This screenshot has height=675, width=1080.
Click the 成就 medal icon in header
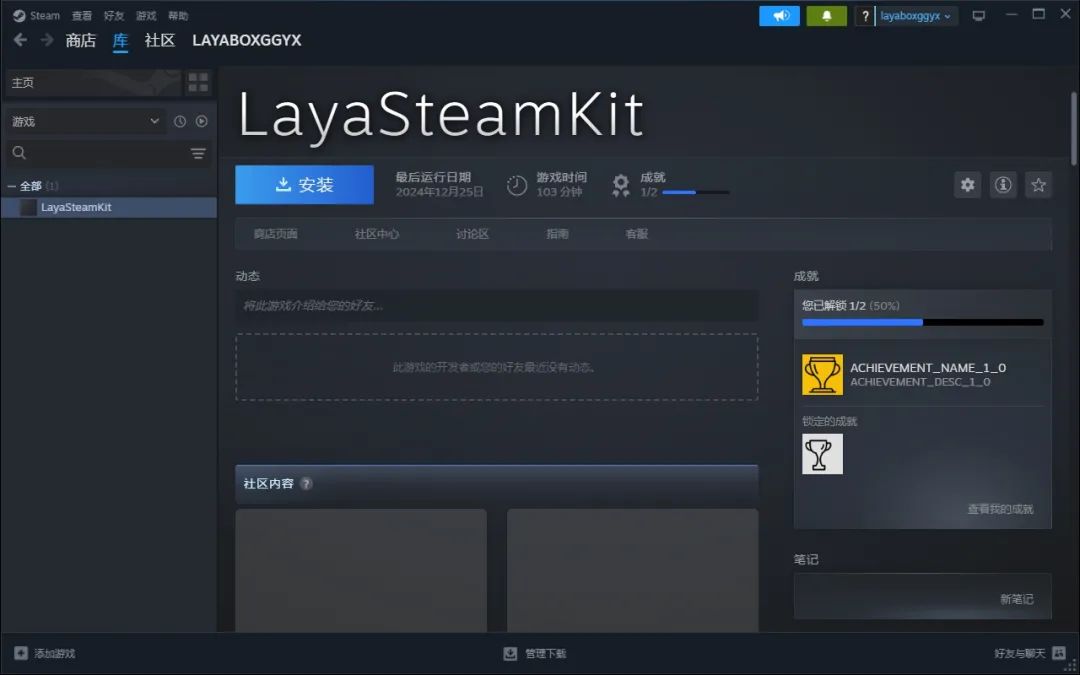621,185
